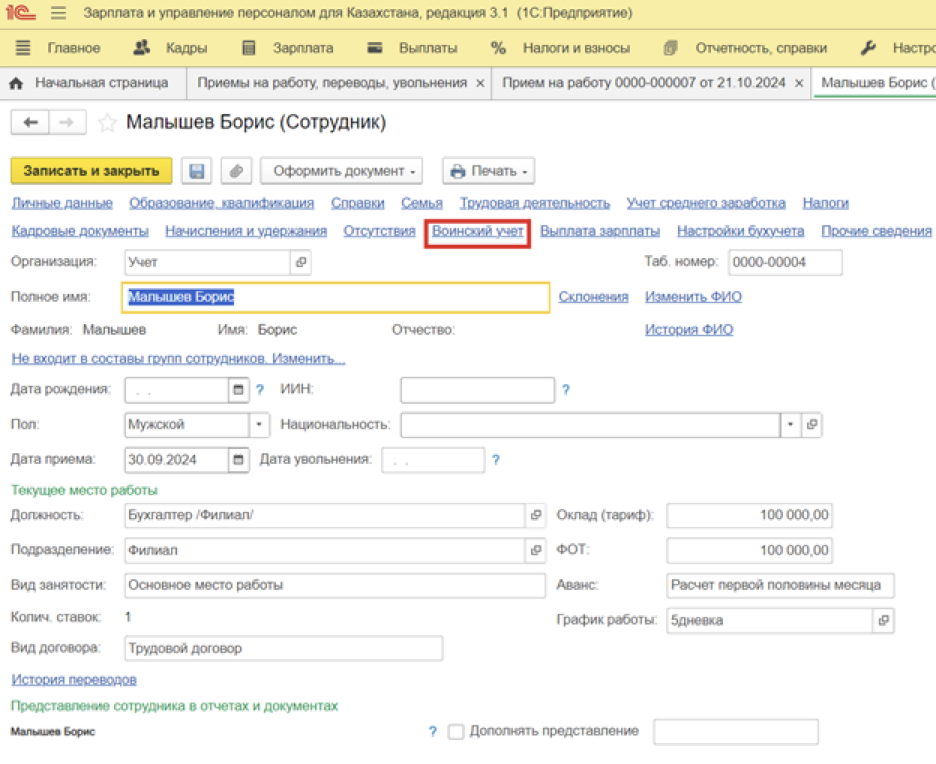Expand the Пол dropdown
This screenshot has width=936, height=764.
click(x=259, y=424)
